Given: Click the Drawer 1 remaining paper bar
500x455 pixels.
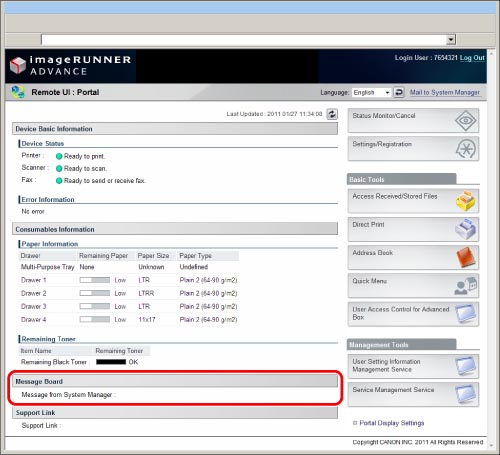Looking at the screenshot, I should tap(95, 280).
